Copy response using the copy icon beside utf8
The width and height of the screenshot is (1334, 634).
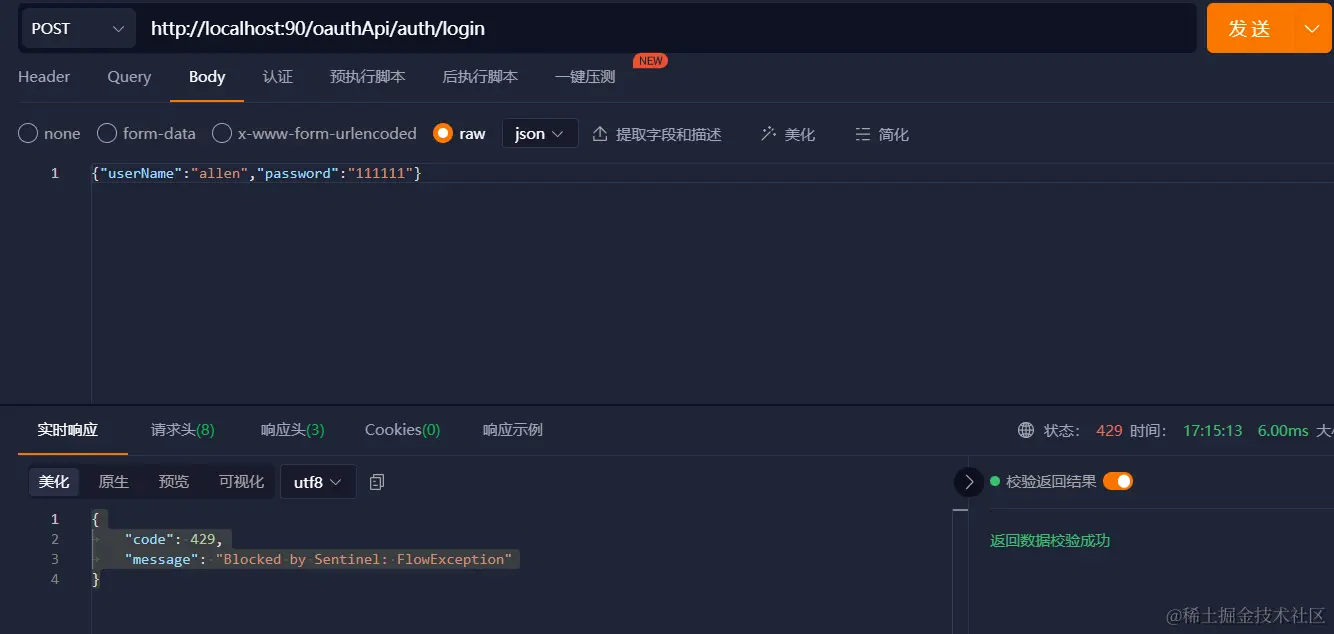coord(377,482)
